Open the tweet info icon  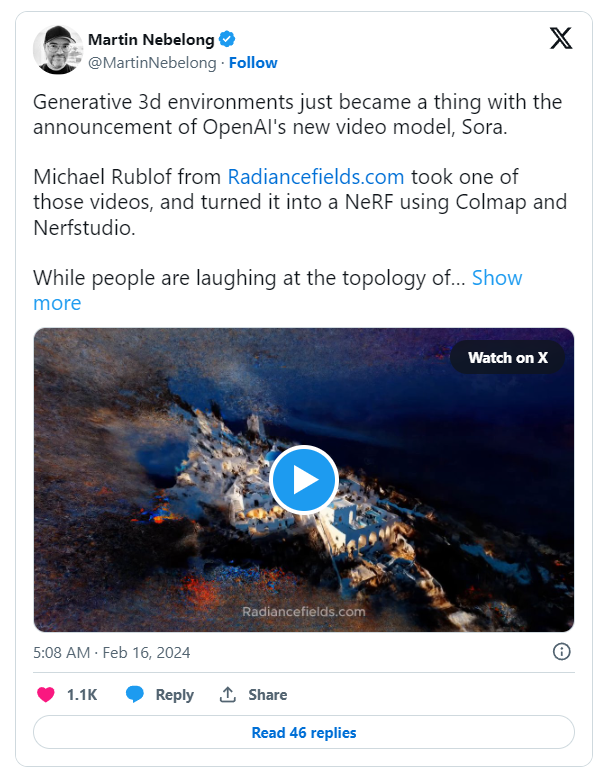click(562, 652)
